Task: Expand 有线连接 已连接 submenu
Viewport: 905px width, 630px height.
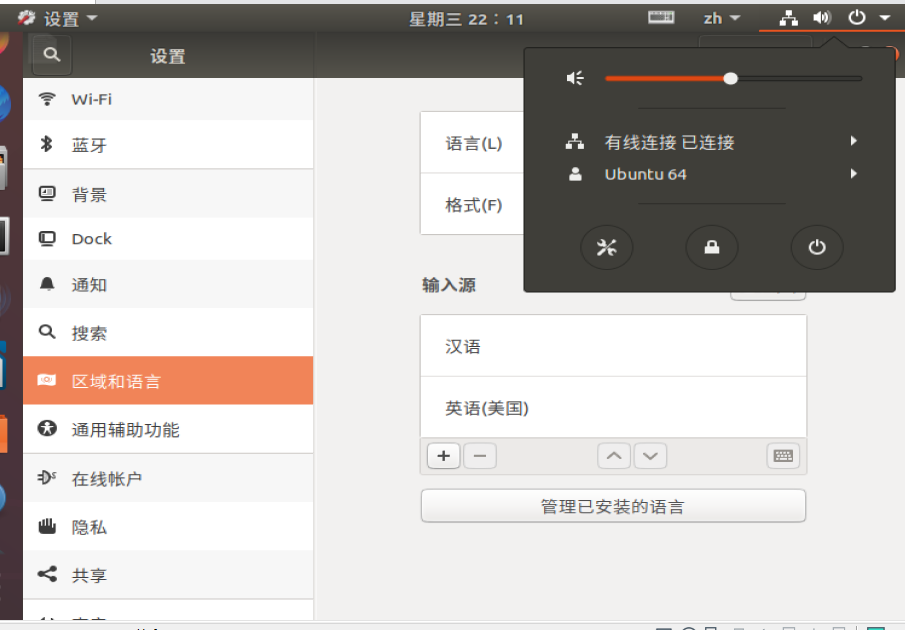Action: [710, 141]
